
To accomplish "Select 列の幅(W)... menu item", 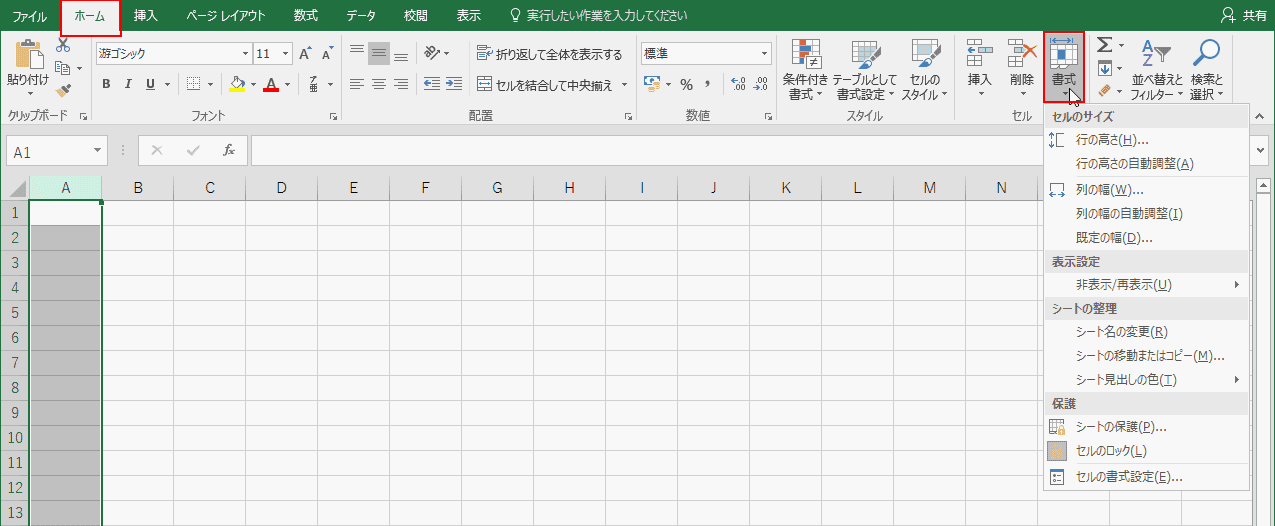I will tap(1146, 190).
